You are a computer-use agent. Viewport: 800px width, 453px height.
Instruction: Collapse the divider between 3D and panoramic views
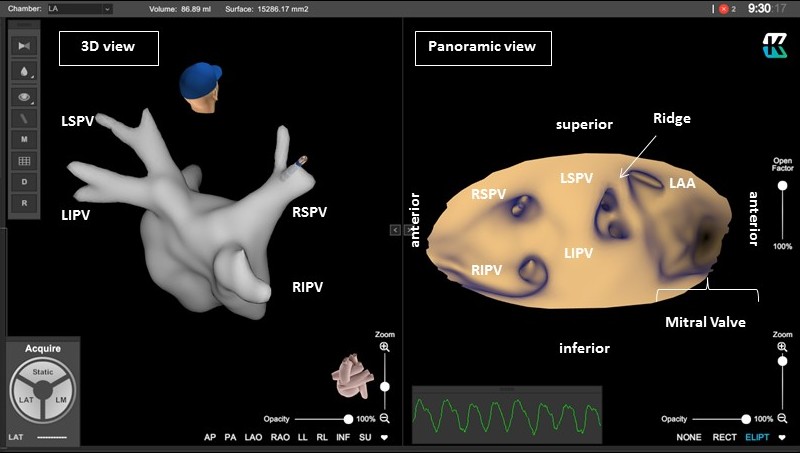pos(395,230)
